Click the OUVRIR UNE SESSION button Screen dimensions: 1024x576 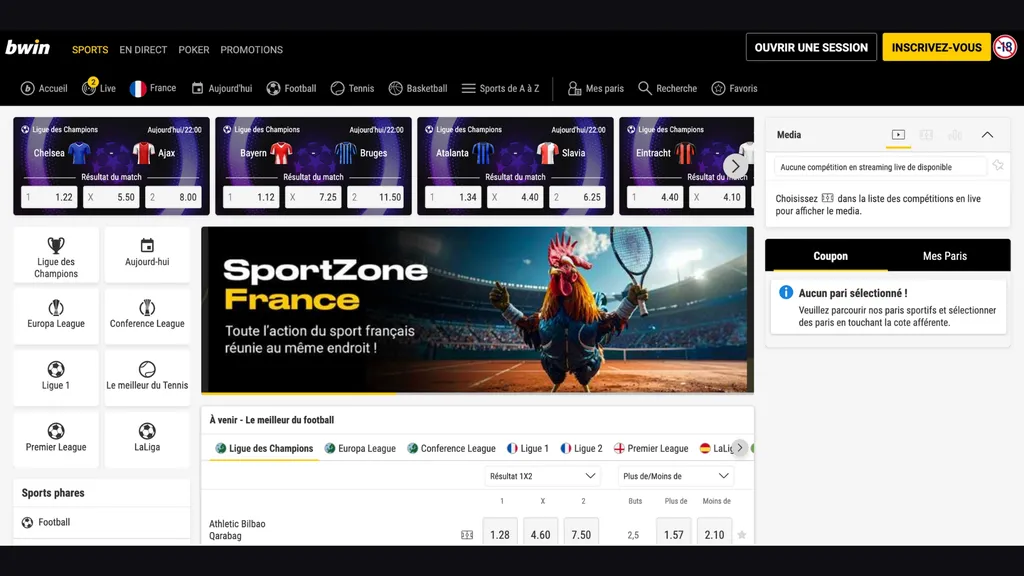point(811,47)
